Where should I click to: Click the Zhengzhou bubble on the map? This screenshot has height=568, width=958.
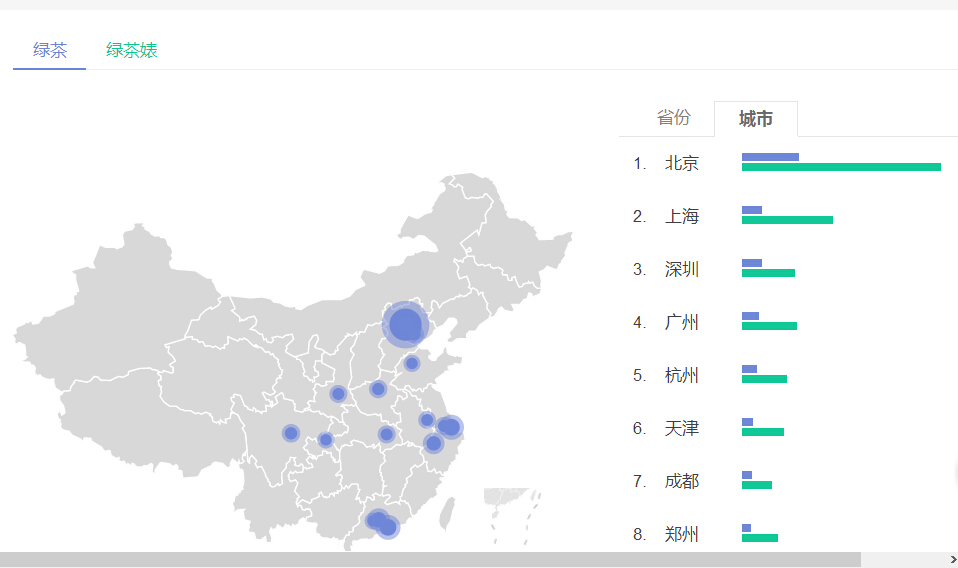click(378, 388)
